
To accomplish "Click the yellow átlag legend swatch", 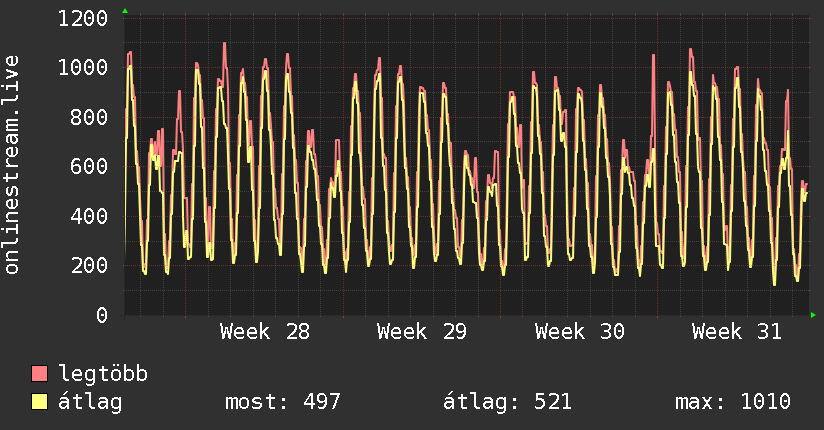I will pyautogui.click(x=39, y=402).
